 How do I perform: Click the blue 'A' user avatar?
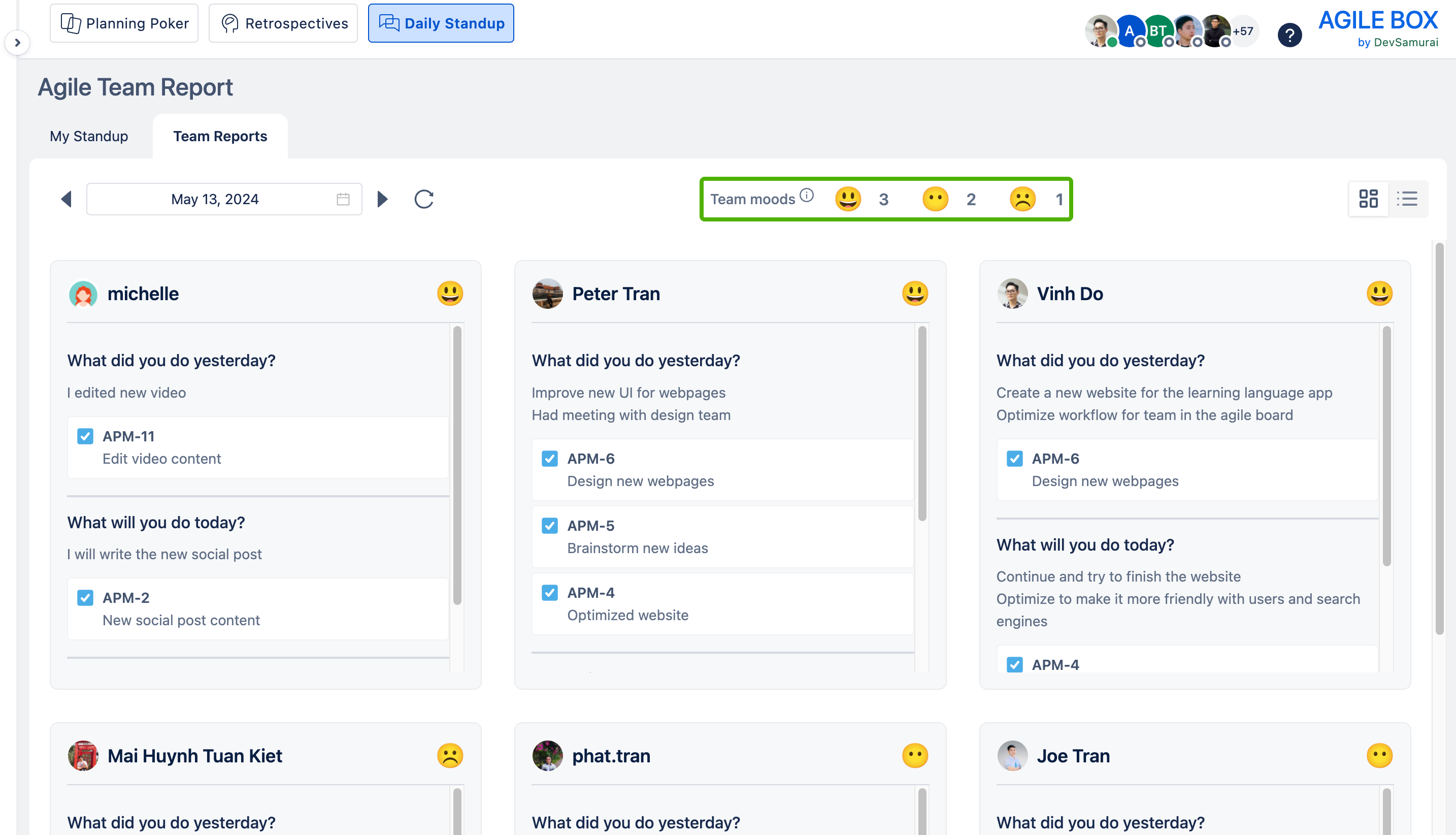coord(1129,31)
